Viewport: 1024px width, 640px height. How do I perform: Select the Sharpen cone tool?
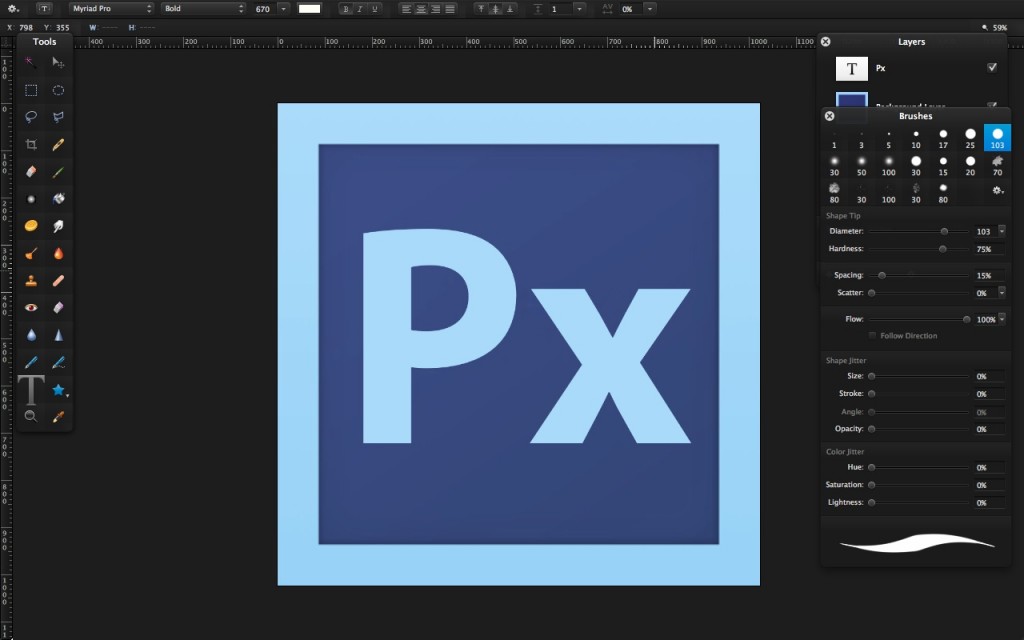point(58,335)
